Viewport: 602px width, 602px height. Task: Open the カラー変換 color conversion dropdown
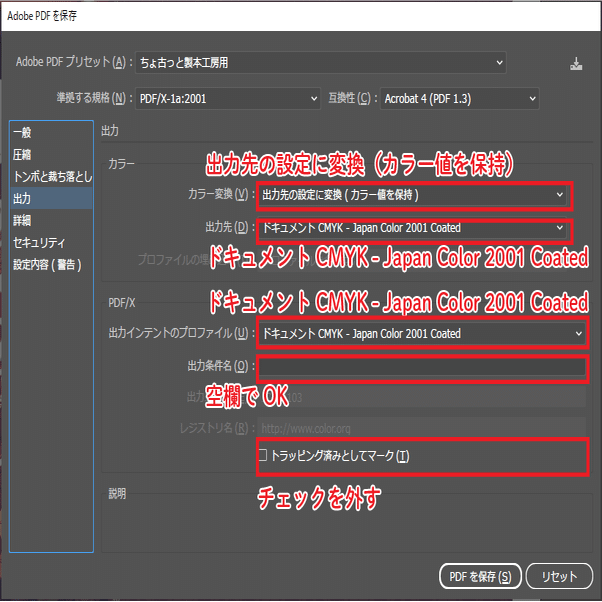(x=412, y=195)
